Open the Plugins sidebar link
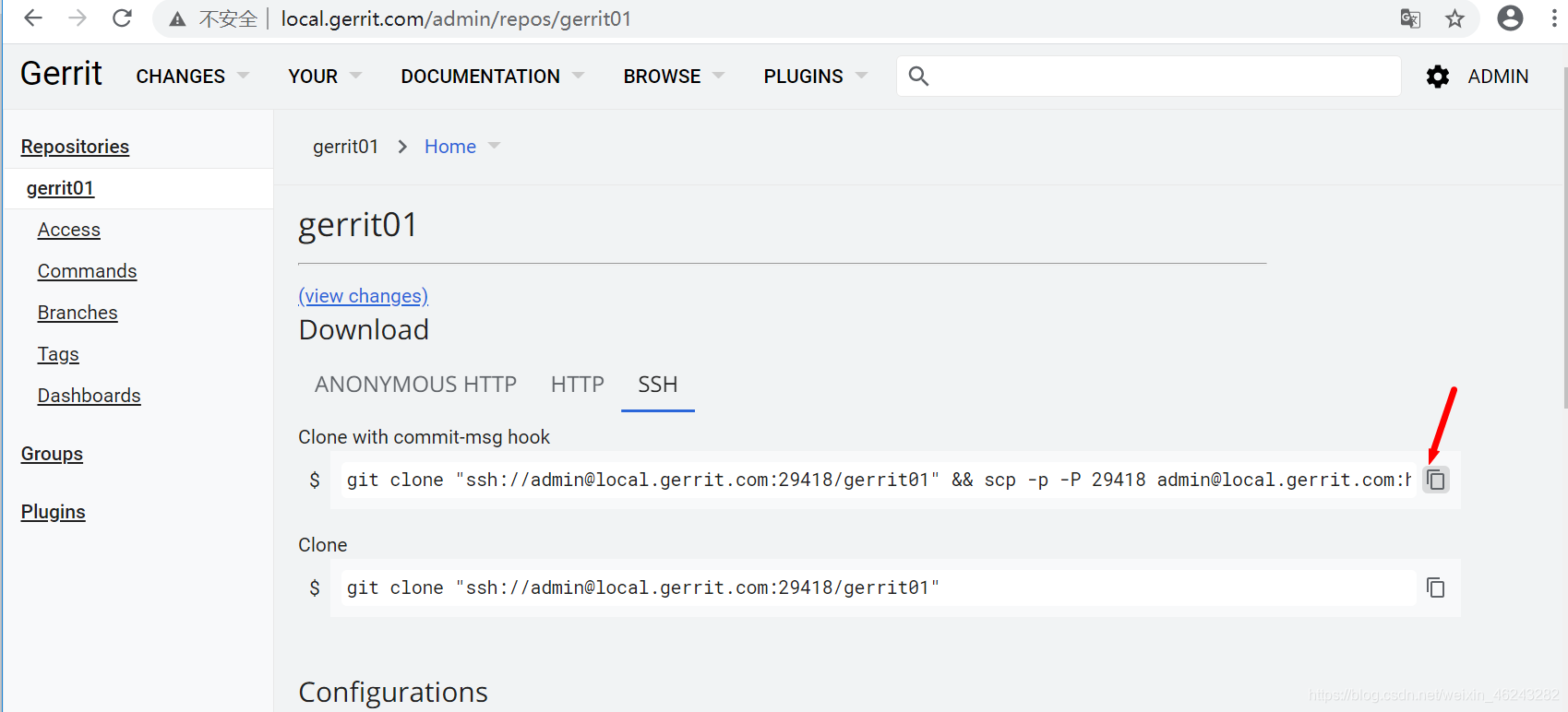The image size is (1568, 712). pos(53,512)
